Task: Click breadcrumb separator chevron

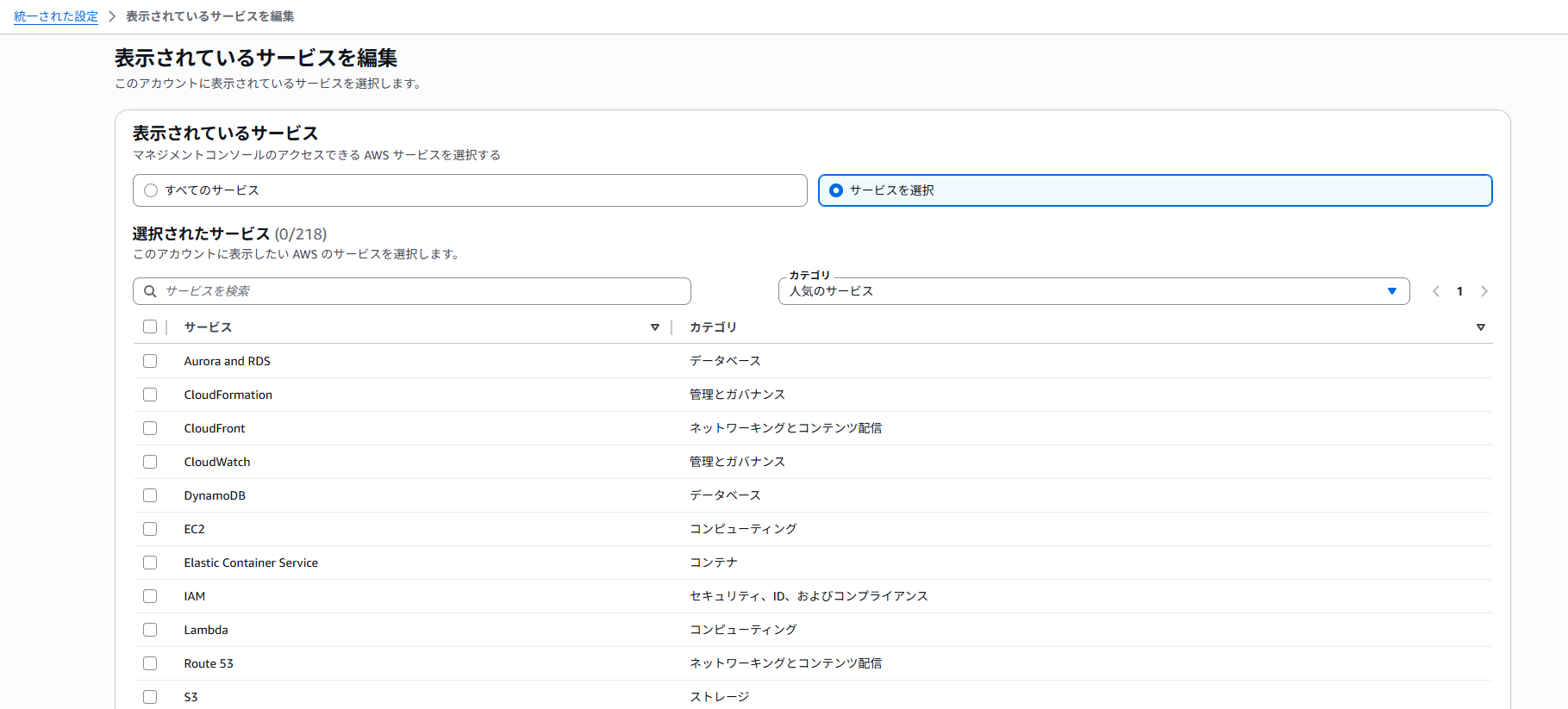Action: (112, 16)
